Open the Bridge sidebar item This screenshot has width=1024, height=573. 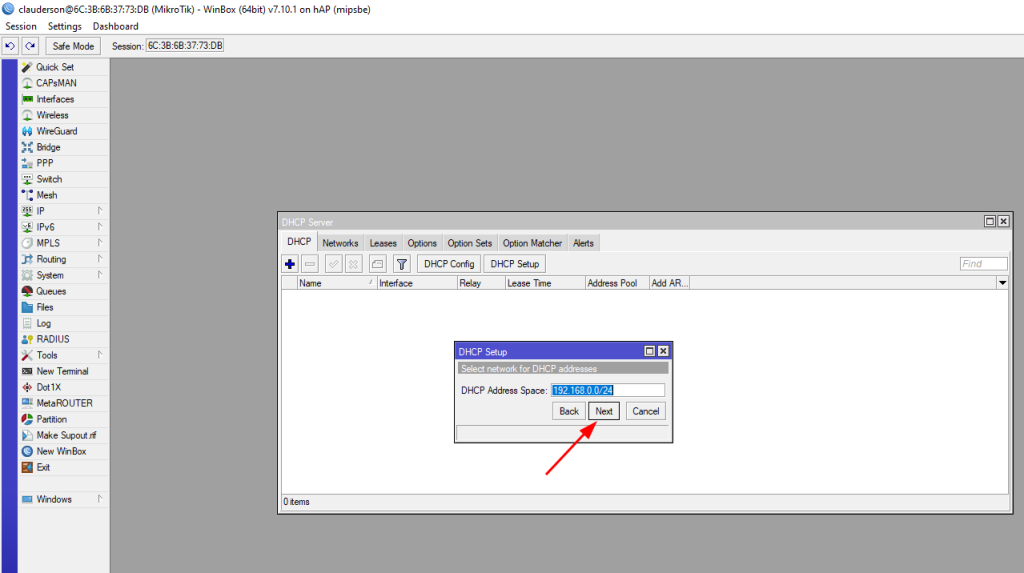pos(48,147)
